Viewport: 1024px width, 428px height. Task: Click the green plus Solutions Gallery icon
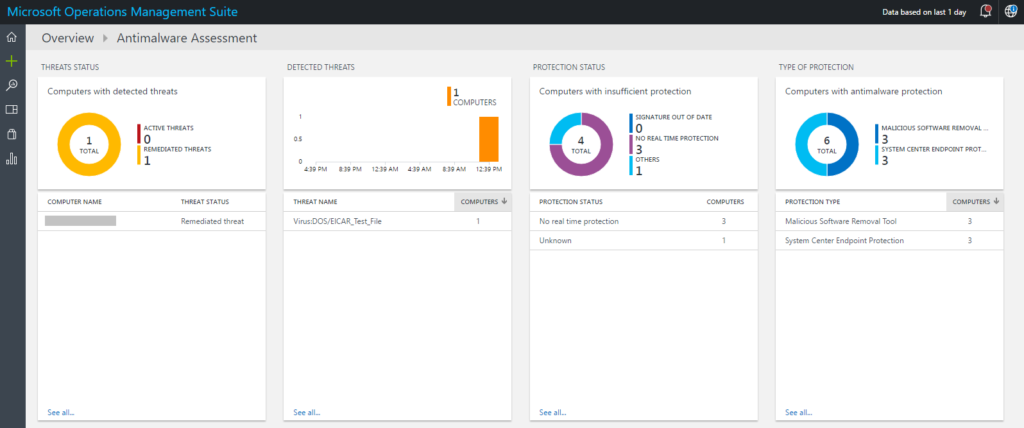[11, 61]
